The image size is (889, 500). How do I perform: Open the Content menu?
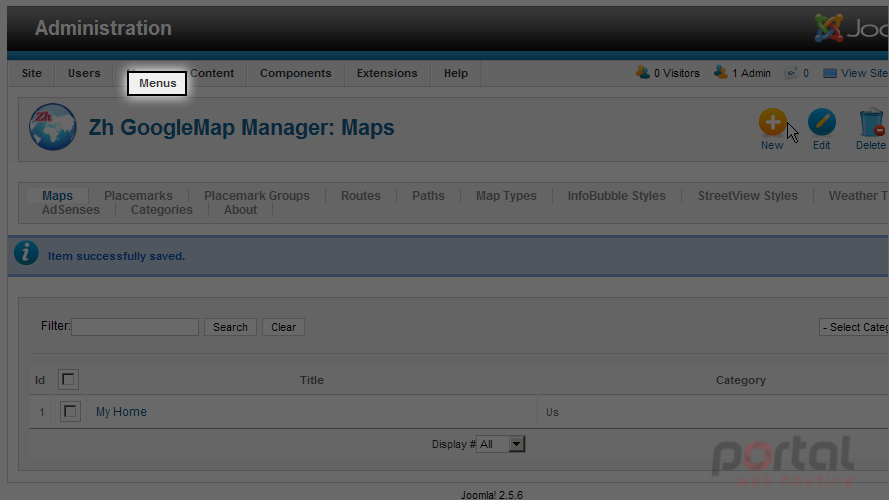[212, 73]
